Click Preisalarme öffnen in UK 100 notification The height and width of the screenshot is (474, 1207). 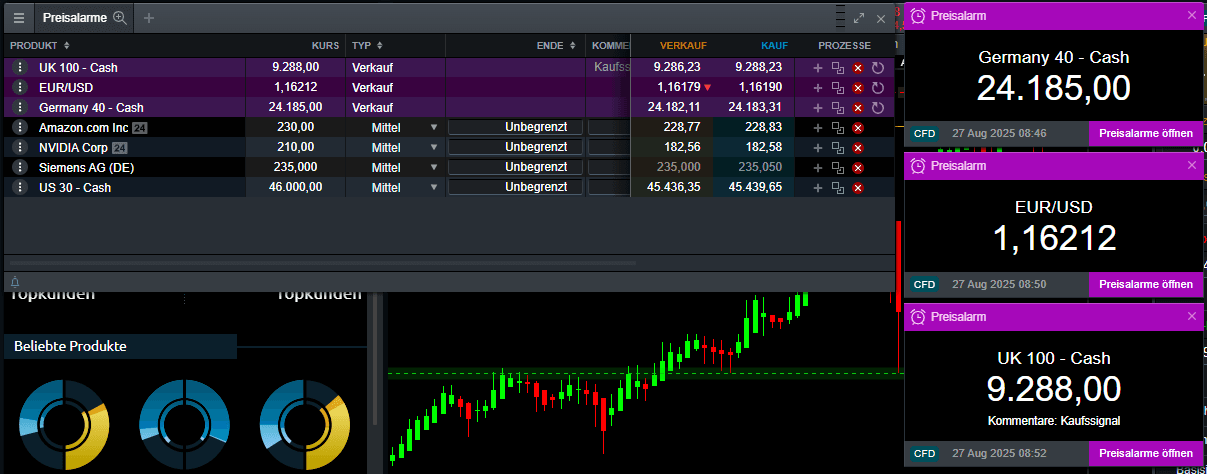(x=1145, y=453)
